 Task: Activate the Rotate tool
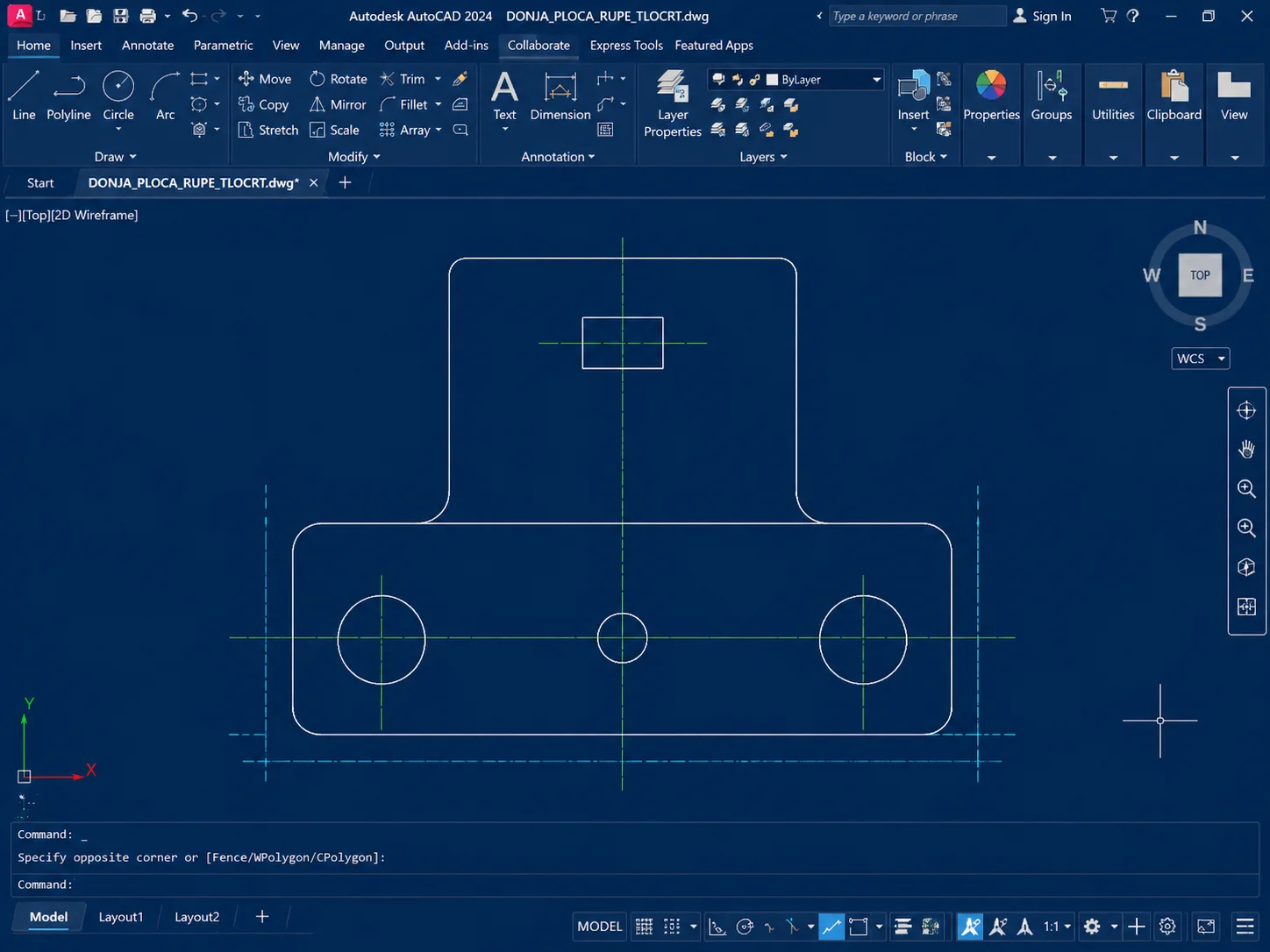338,79
